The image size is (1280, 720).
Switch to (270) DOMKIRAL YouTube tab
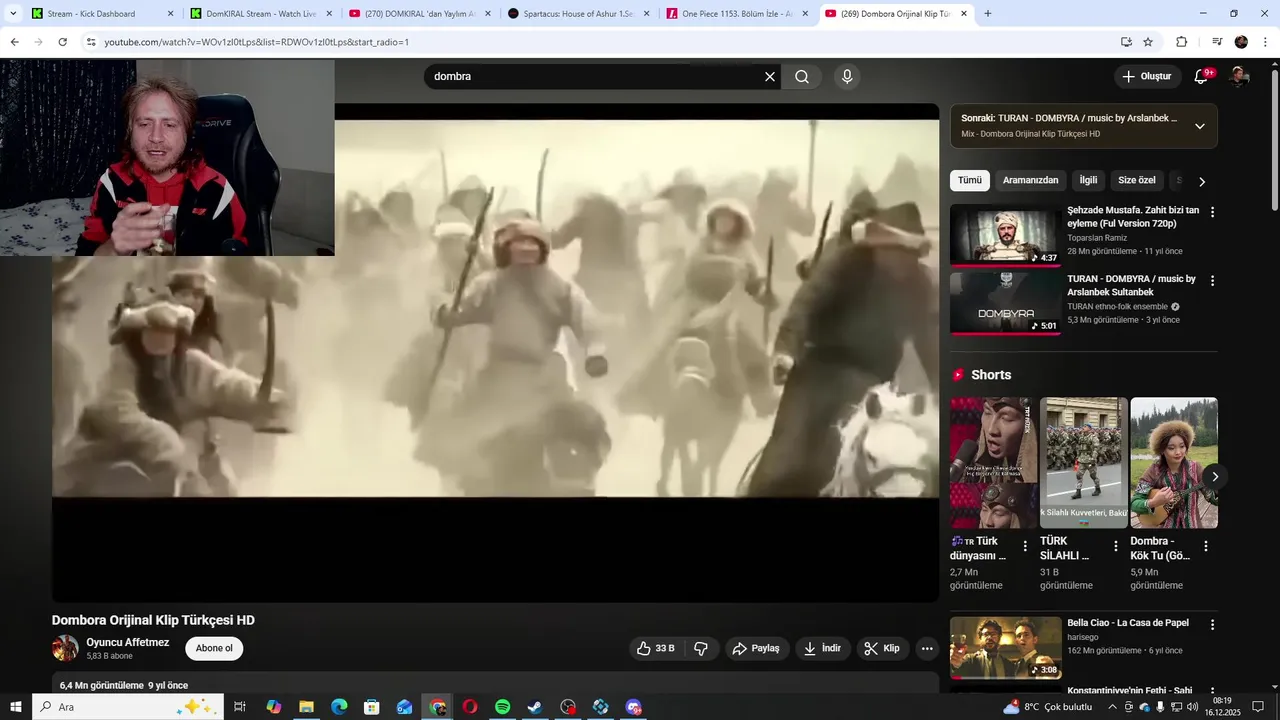[x=419, y=14]
